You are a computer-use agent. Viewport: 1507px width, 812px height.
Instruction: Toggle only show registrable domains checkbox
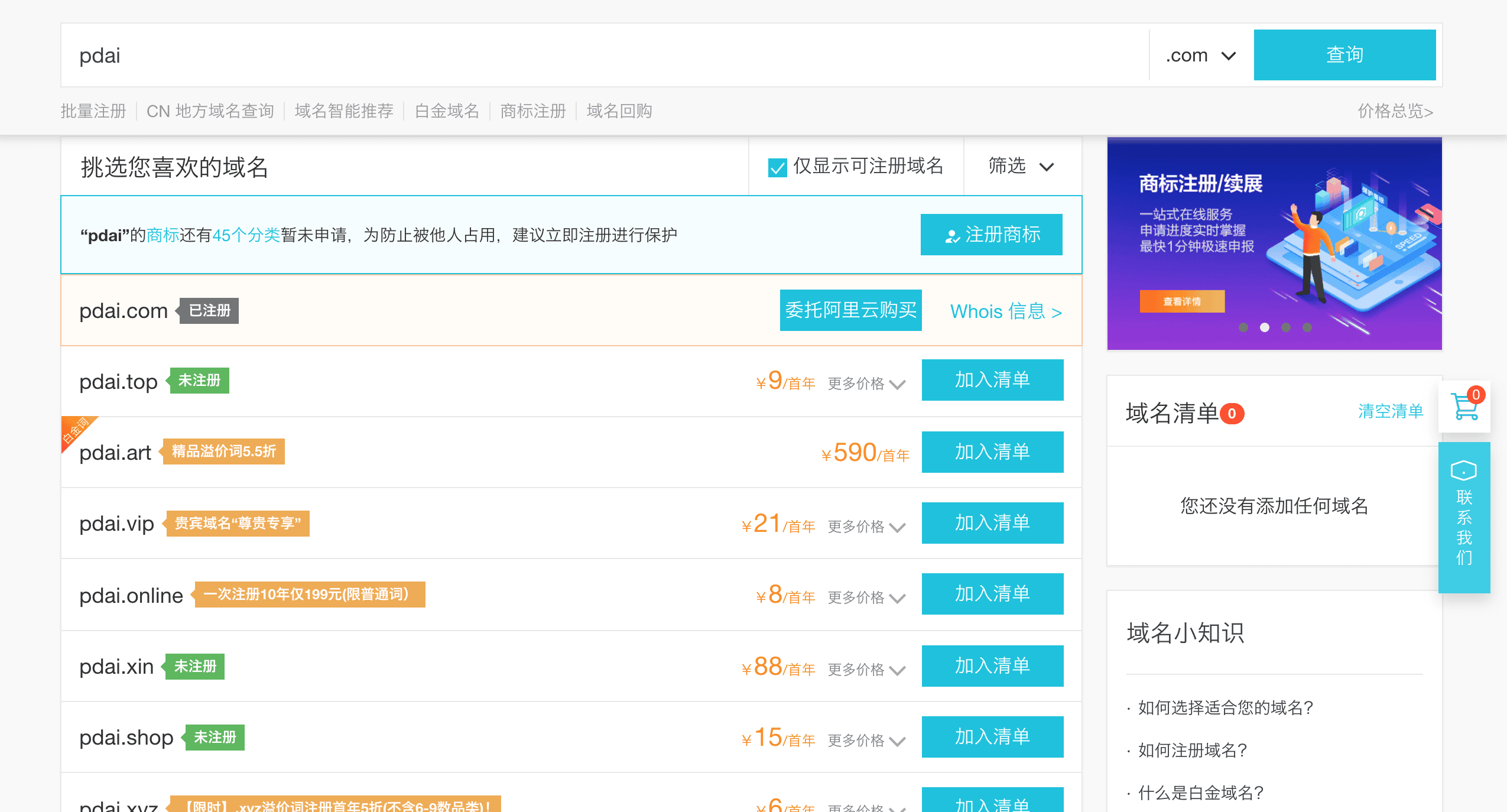(777, 167)
